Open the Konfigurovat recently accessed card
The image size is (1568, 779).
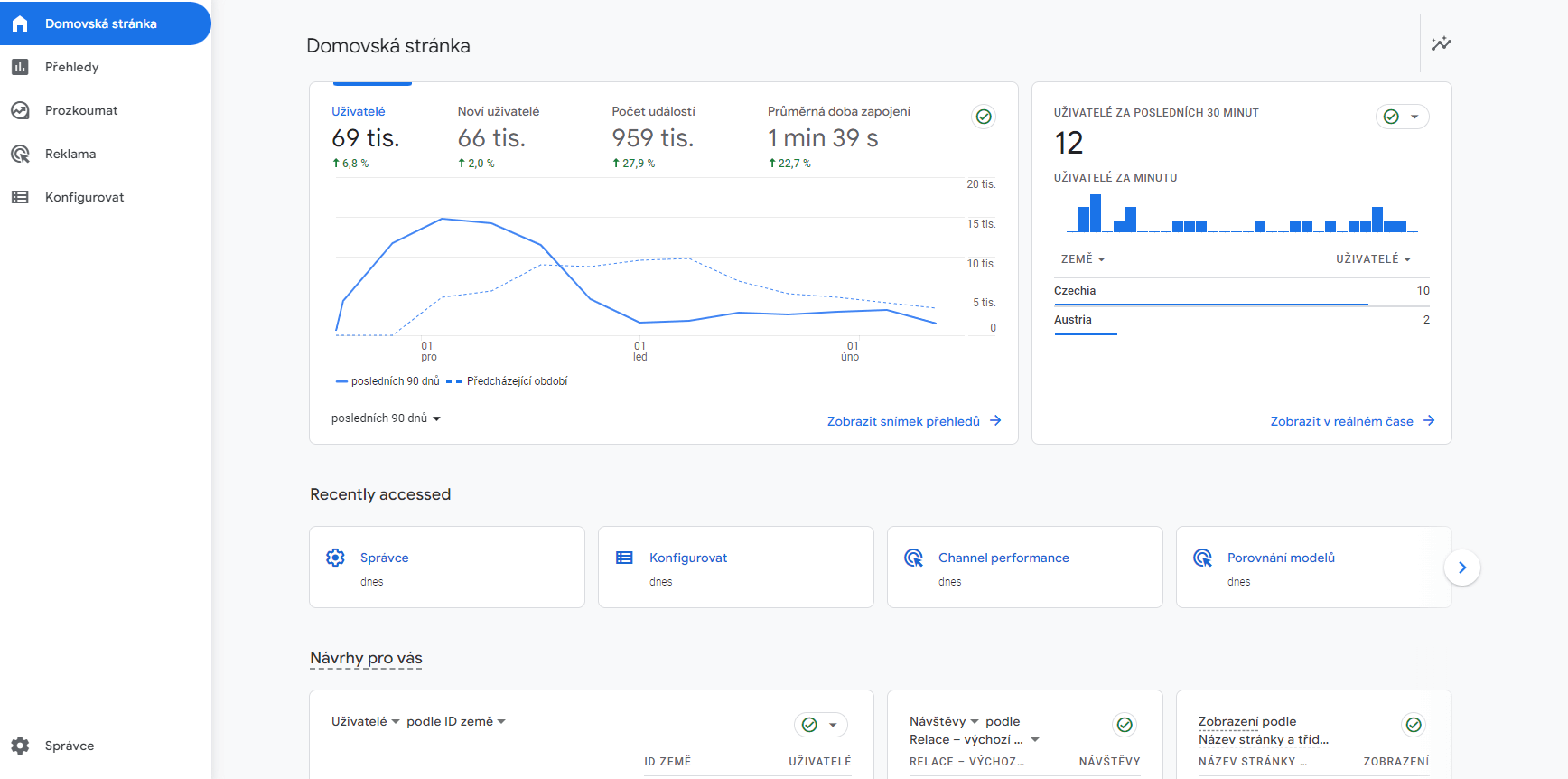(x=736, y=568)
